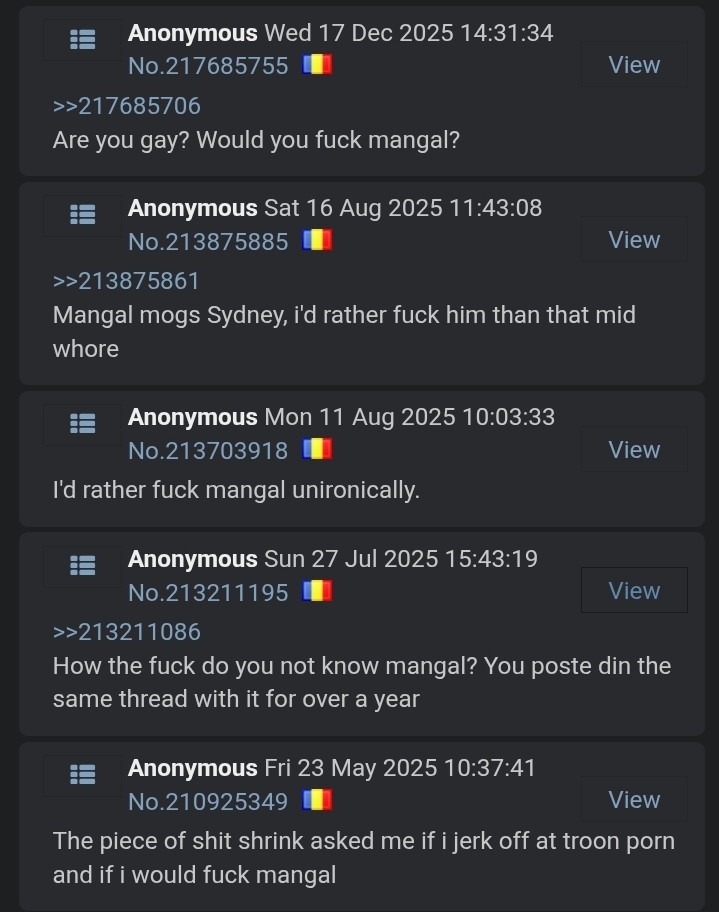
Task: View the post from 16 Aug 2025
Action: (634, 240)
